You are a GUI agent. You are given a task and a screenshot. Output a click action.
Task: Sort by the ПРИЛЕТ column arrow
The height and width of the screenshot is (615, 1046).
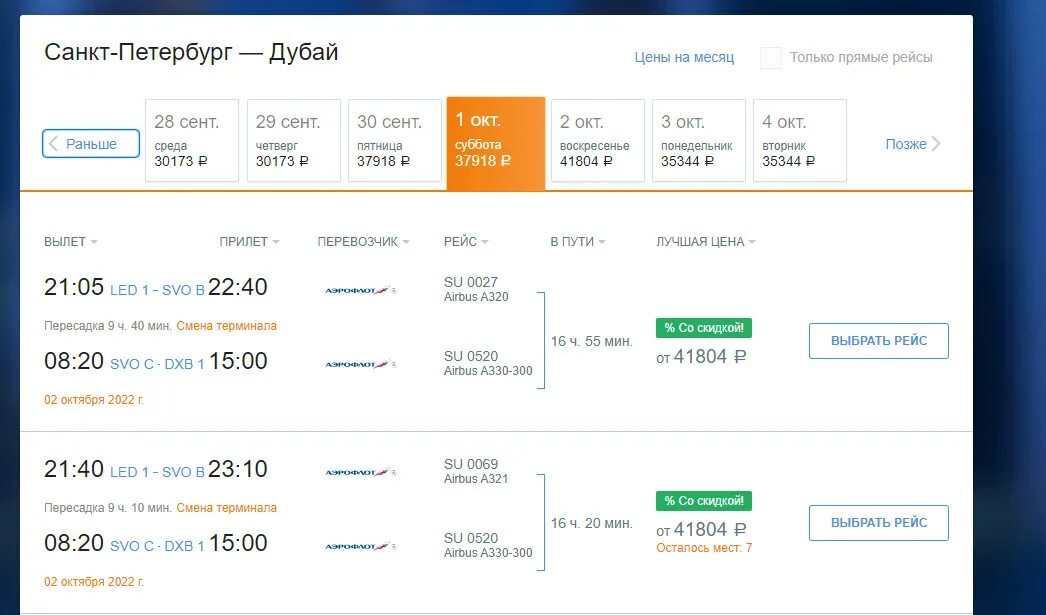(x=276, y=242)
